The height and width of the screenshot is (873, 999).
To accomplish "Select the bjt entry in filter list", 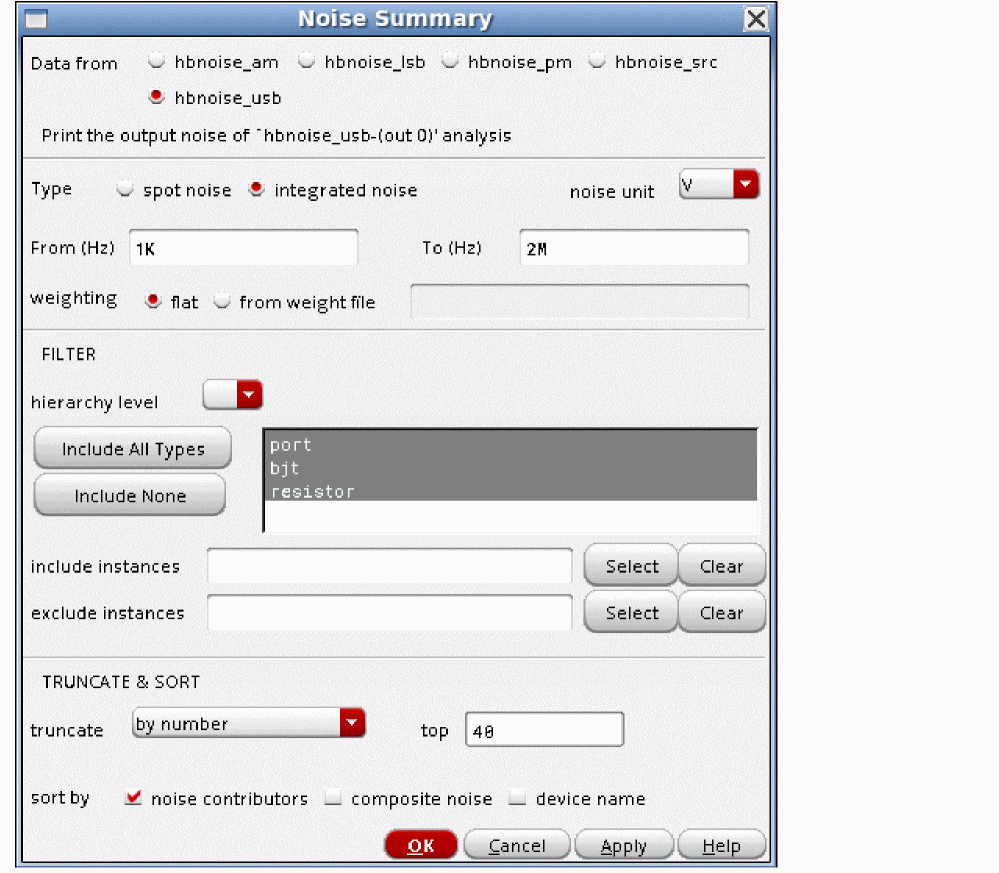I will [x=285, y=468].
